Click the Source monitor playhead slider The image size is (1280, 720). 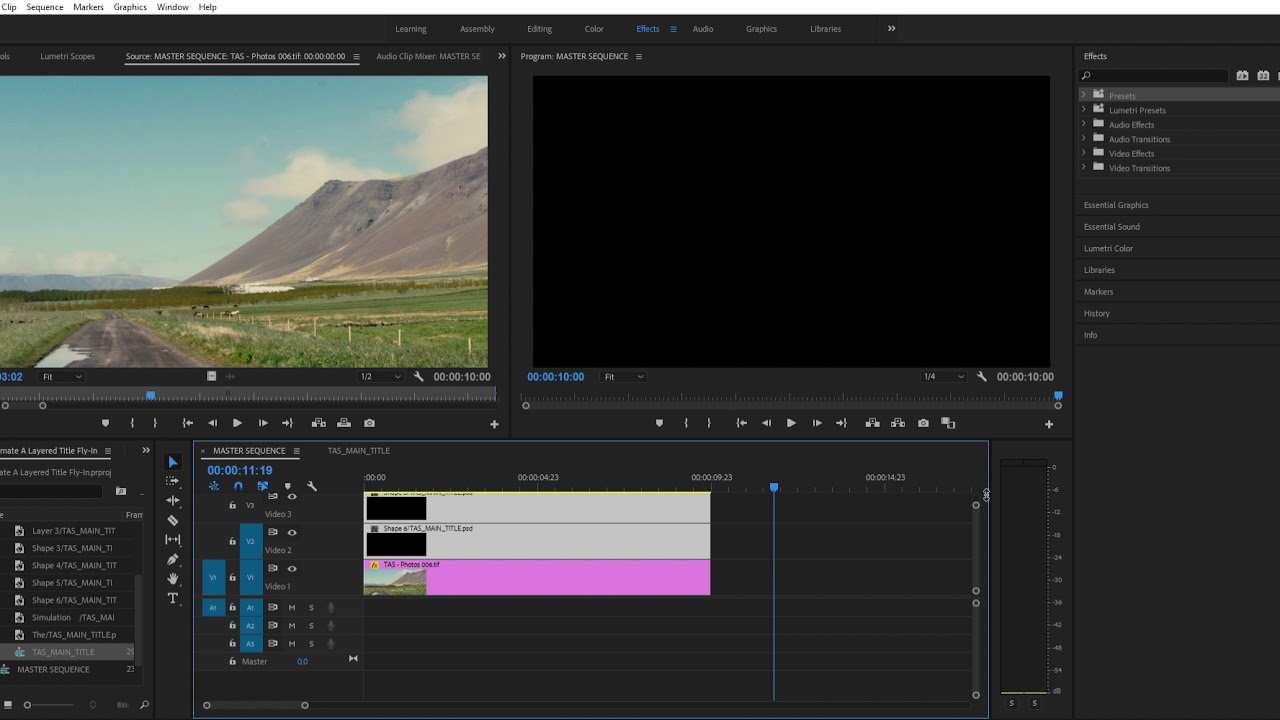pos(151,396)
